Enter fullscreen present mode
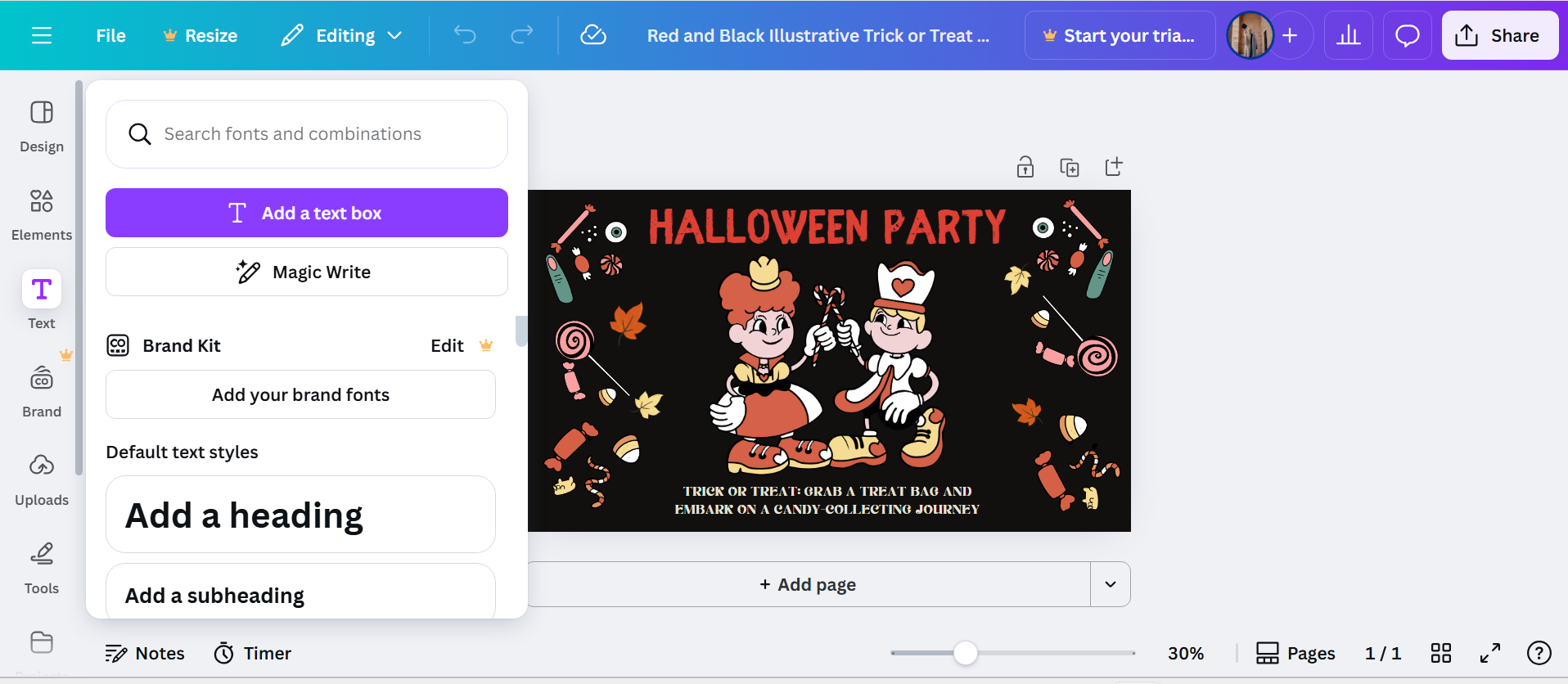Viewport: 1568px width, 684px height. [x=1490, y=653]
